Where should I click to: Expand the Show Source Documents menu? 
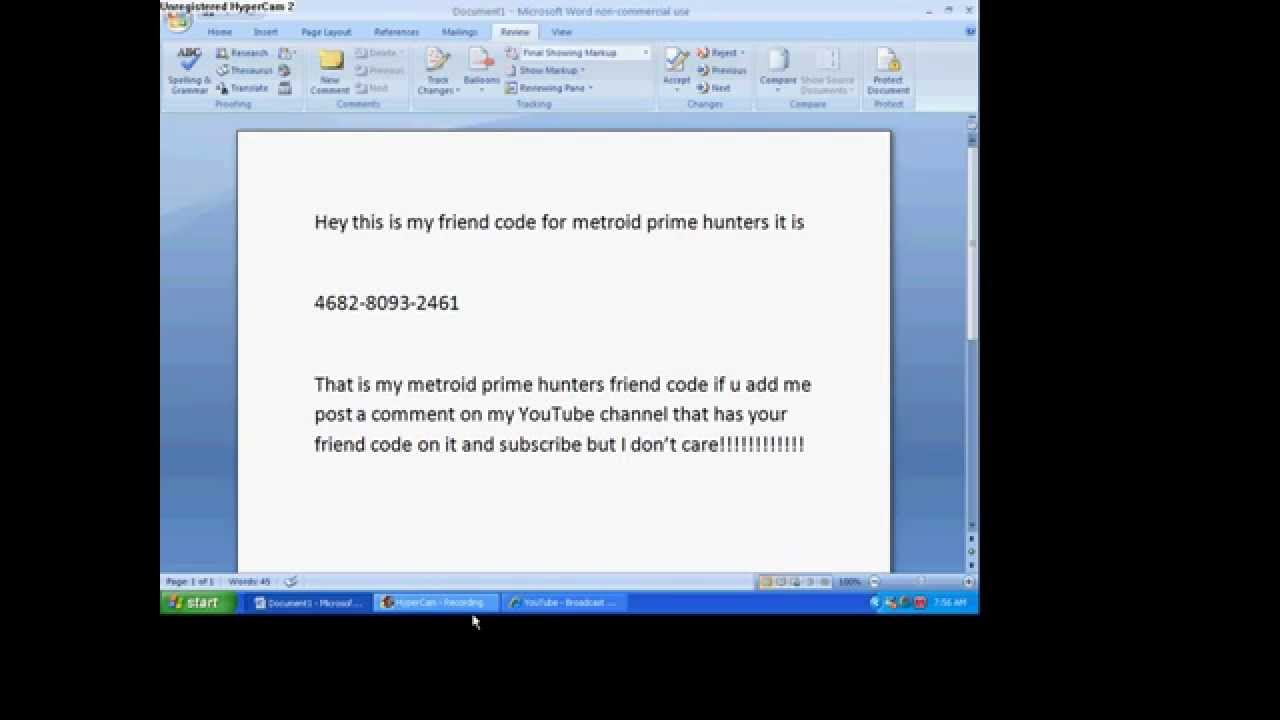click(x=827, y=71)
